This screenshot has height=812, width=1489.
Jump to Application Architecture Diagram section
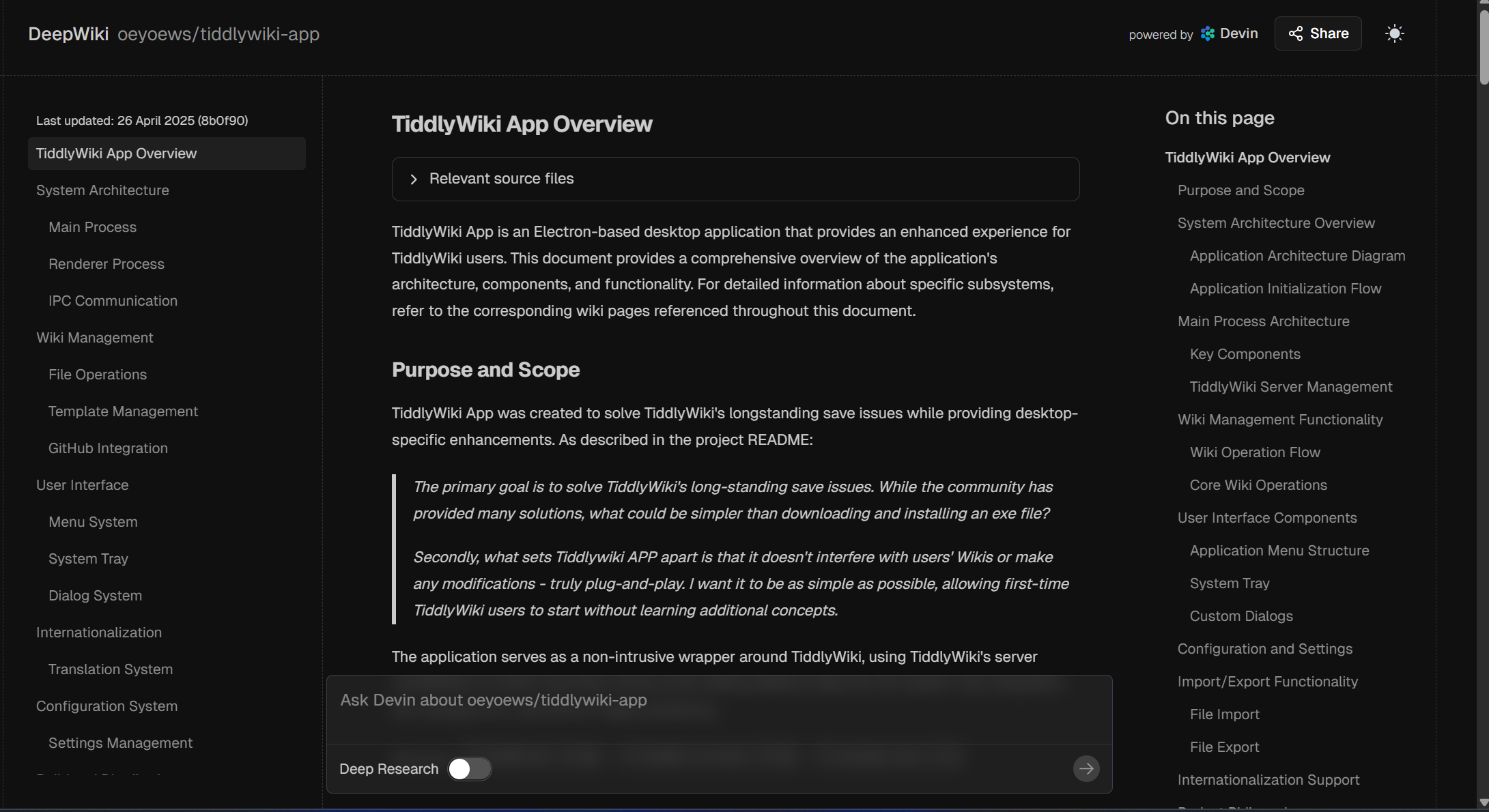click(1297, 256)
